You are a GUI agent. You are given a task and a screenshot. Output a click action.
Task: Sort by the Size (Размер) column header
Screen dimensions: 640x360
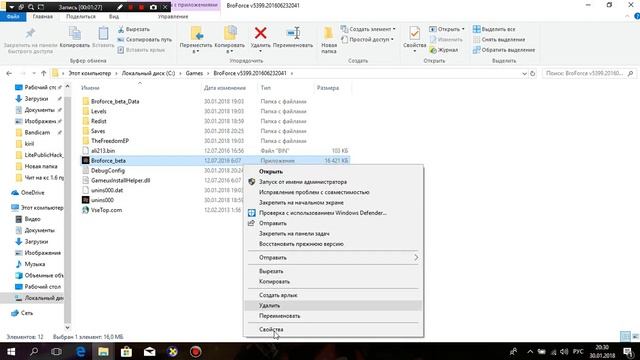tap(328, 88)
